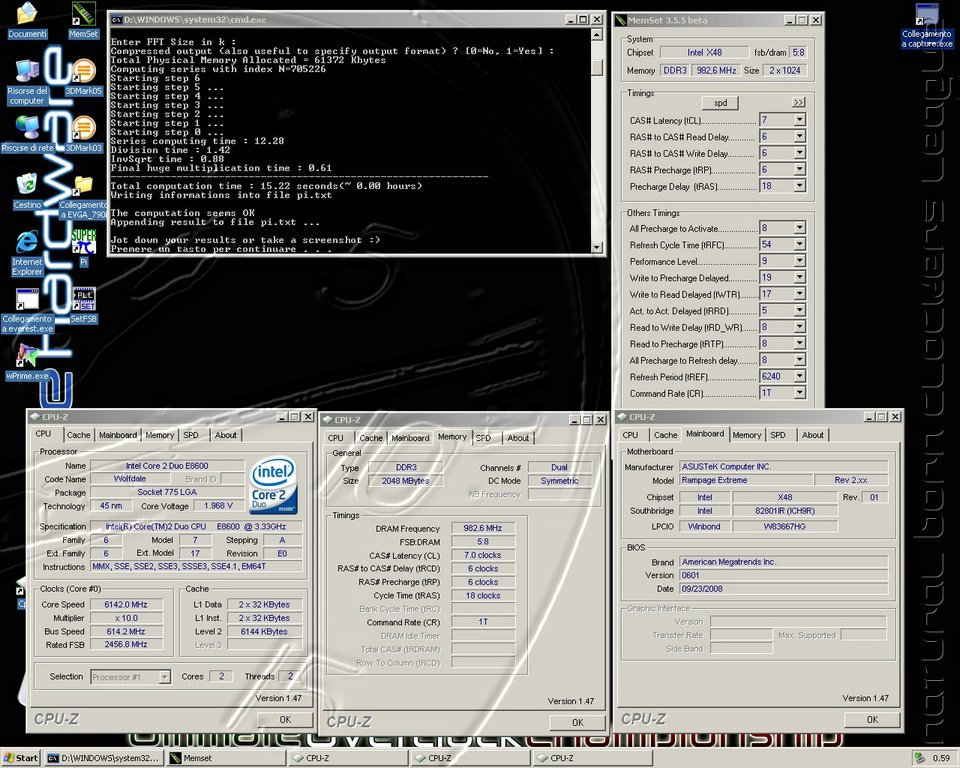
Task: Click the Total computation time line in cmd
Action: tap(266, 186)
